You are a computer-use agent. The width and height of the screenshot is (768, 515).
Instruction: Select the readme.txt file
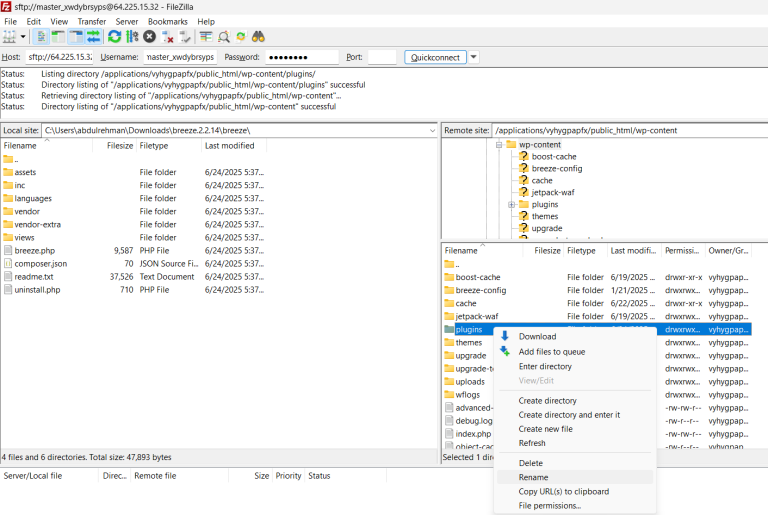tap(33, 277)
